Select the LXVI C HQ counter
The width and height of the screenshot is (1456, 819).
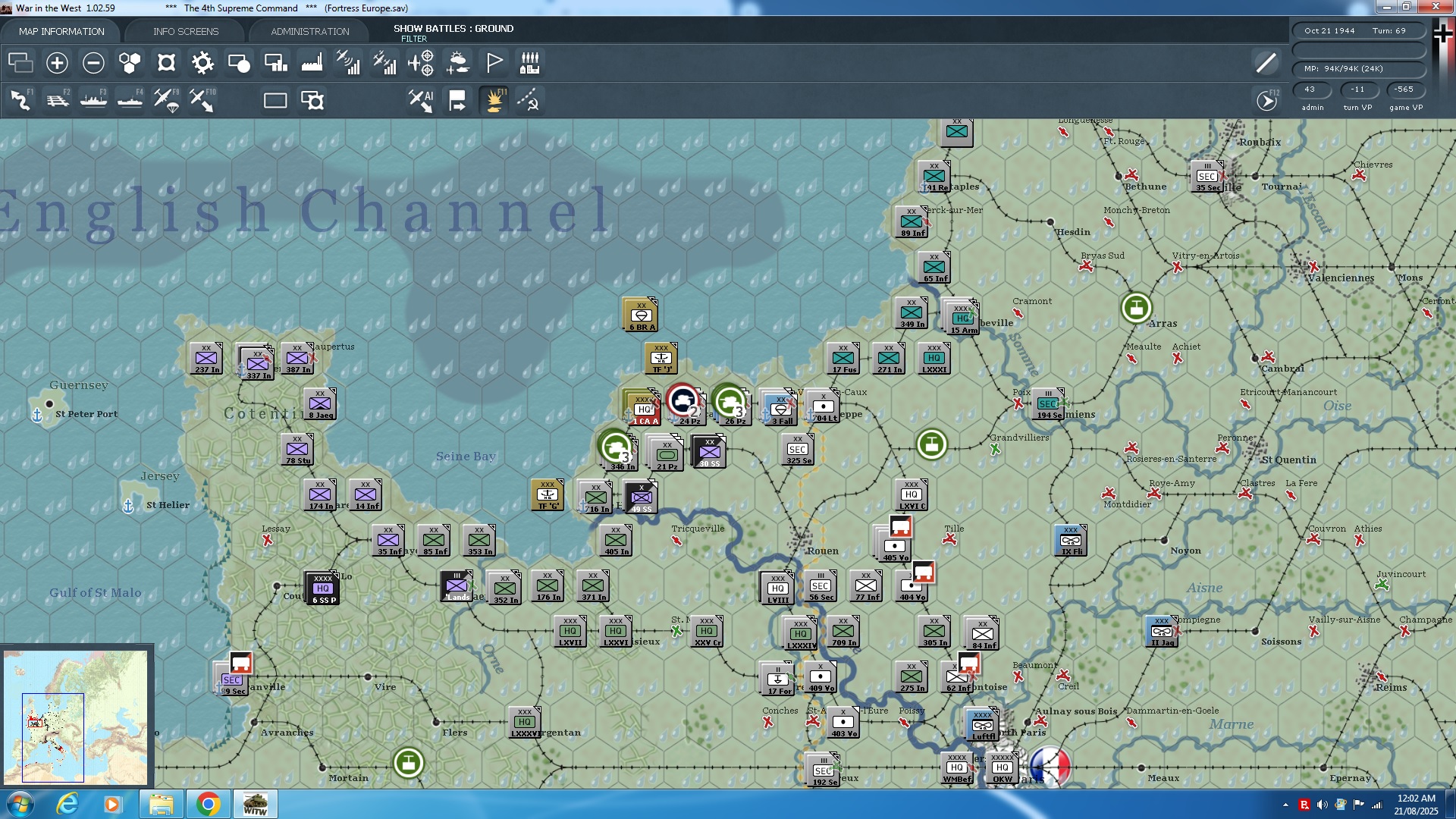tap(912, 494)
